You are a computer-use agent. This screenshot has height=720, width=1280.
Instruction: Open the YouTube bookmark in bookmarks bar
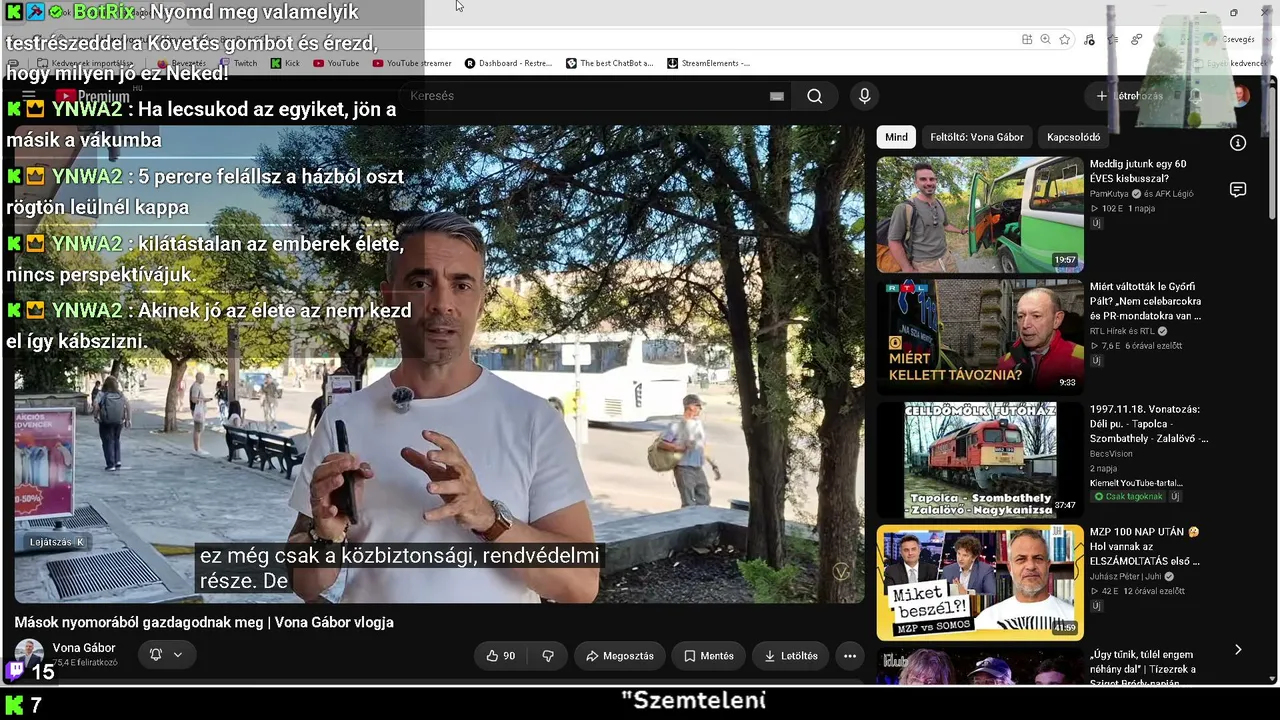(336, 63)
